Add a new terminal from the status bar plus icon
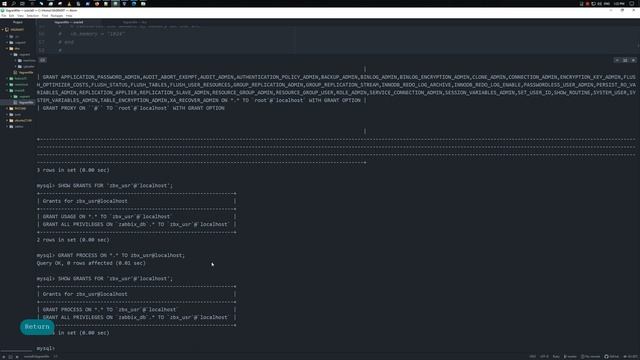640x360 pixels. [4, 356]
